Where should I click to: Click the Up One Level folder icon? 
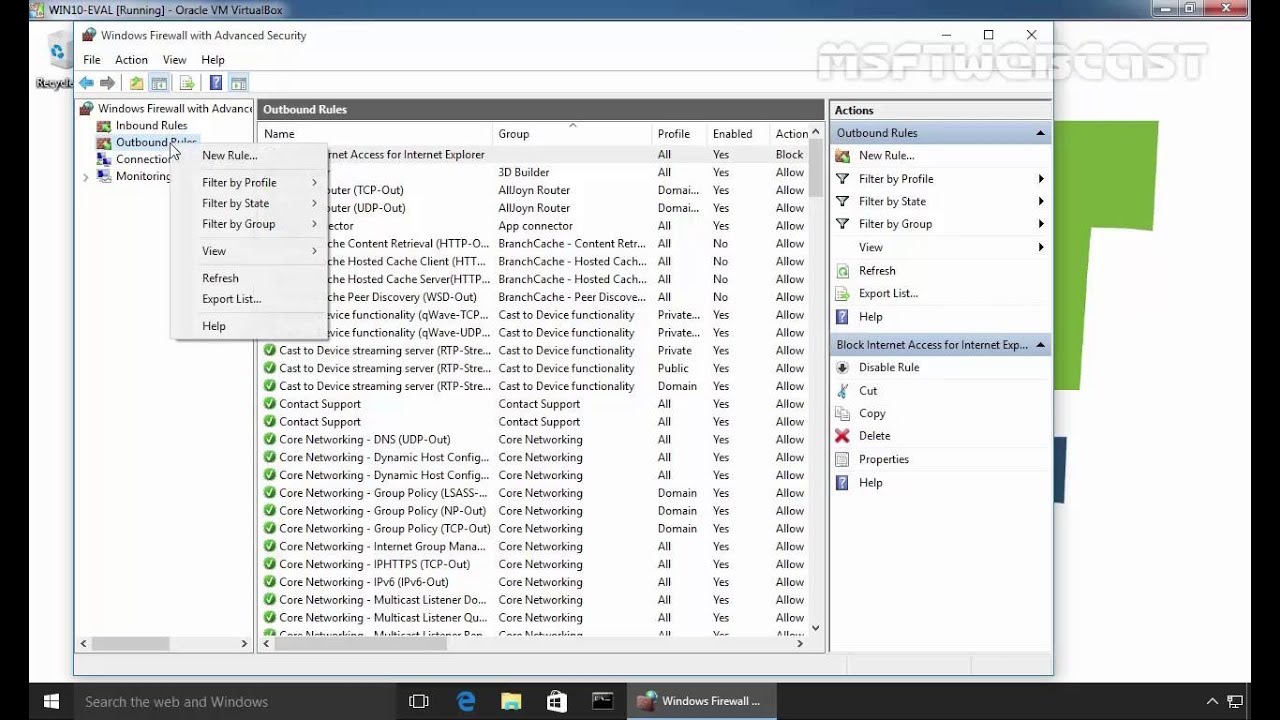tap(136, 83)
